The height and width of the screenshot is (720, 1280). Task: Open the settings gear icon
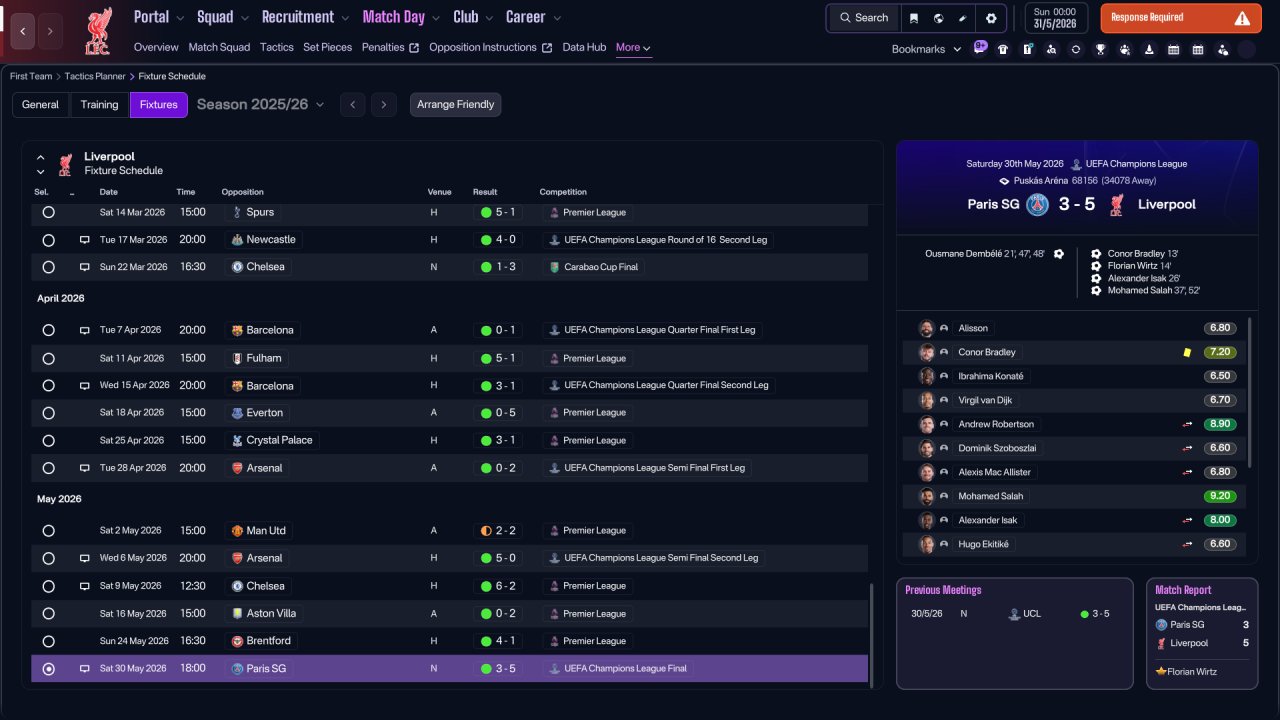click(991, 18)
